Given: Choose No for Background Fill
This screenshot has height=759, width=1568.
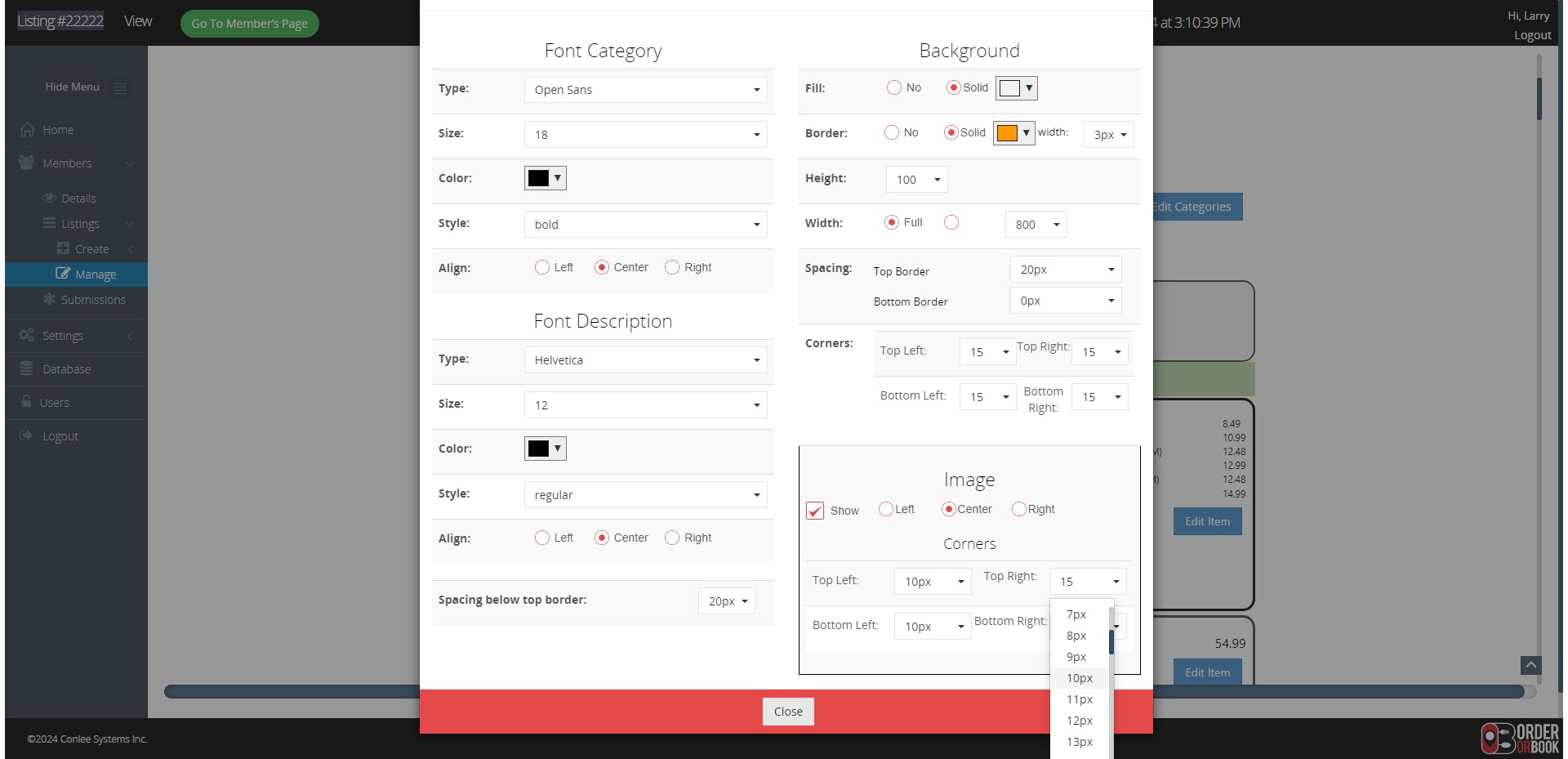Looking at the screenshot, I should [894, 87].
